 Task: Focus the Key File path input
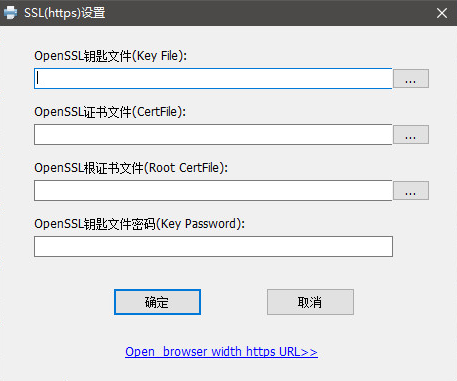213,79
